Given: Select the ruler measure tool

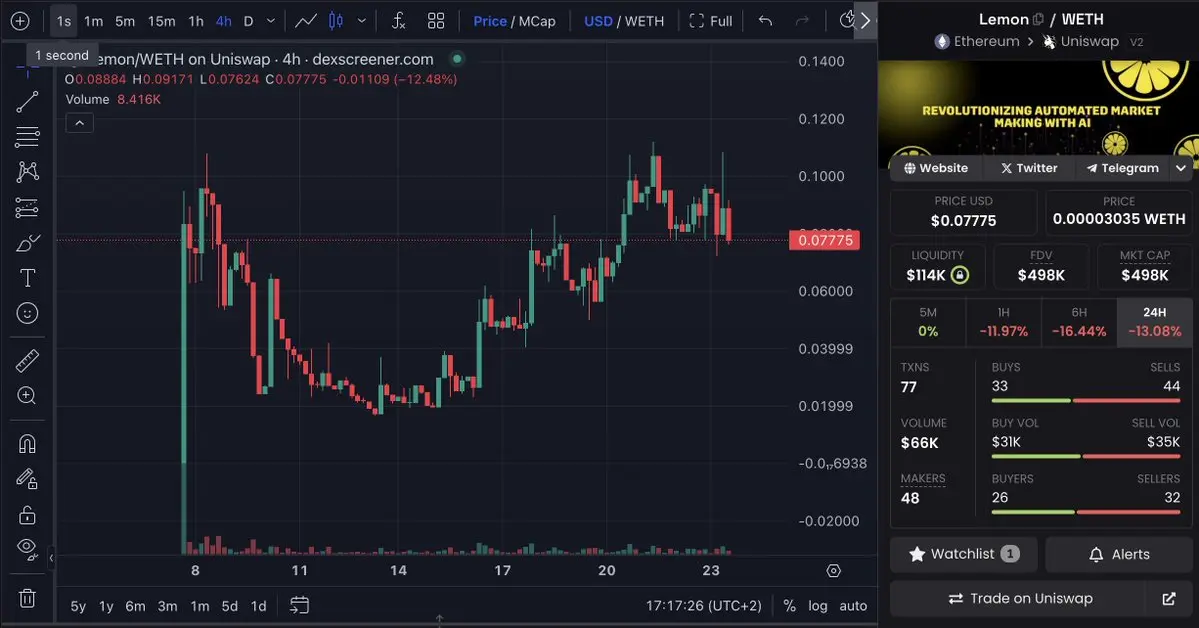Looking at the screenshot, I should (x=27, y=360).
